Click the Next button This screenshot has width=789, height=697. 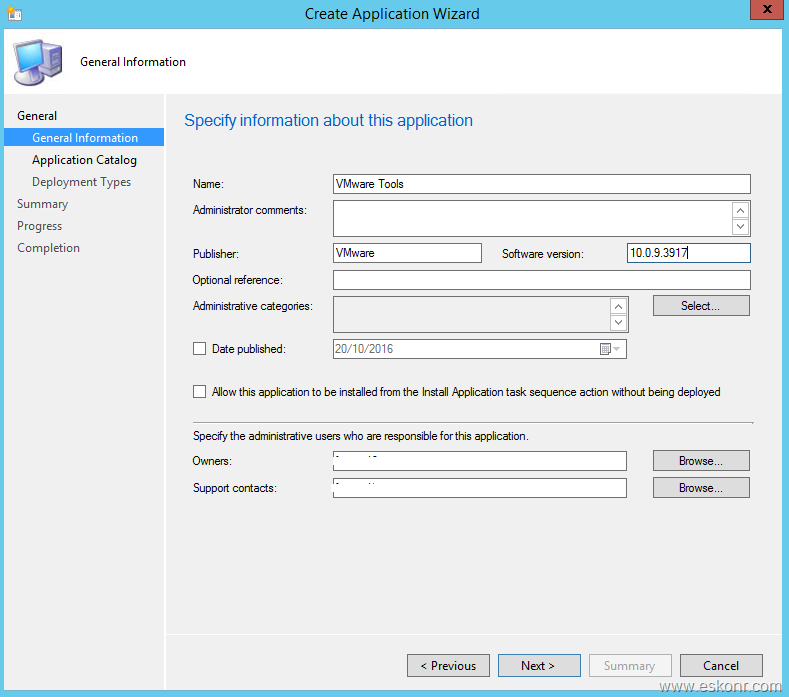(x=539, y=665)
